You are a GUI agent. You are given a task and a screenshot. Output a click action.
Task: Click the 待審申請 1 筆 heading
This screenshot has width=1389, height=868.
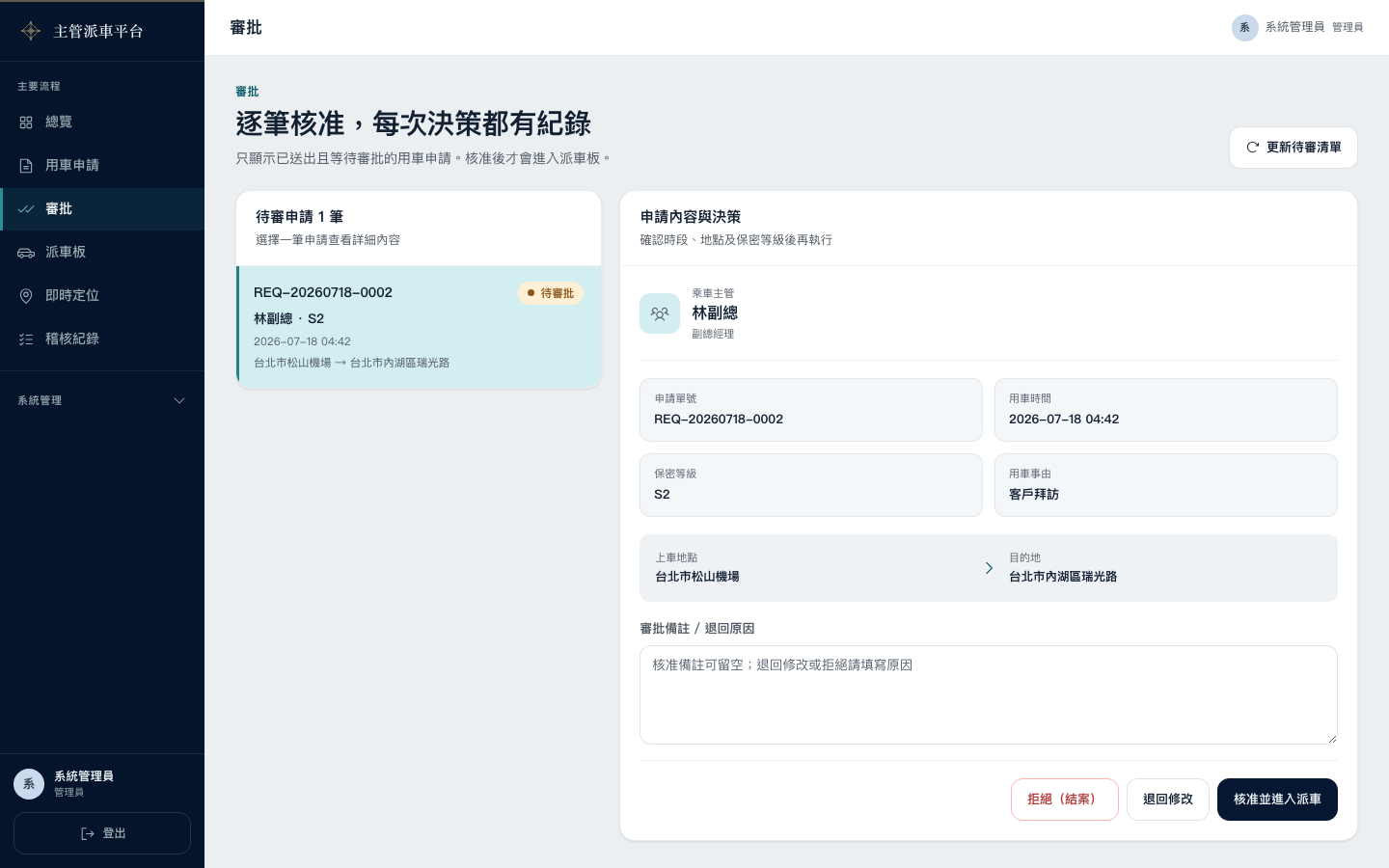tap(299, 217)
